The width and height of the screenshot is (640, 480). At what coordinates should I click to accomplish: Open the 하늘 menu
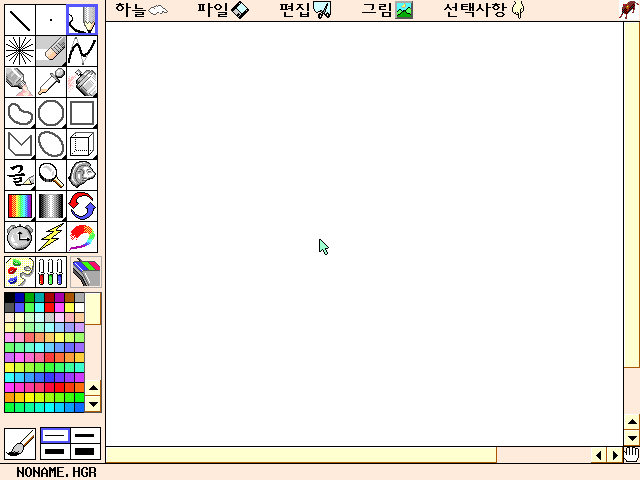pos(141,10)
